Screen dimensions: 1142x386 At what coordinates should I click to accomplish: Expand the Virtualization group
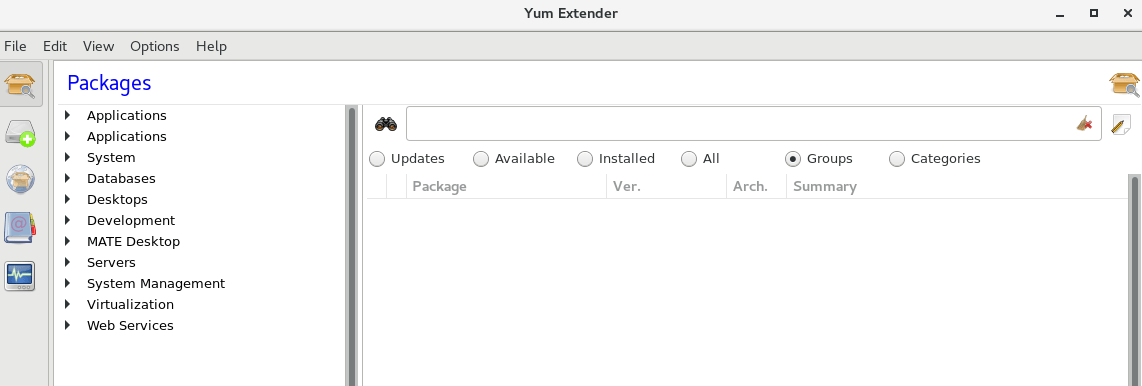pos(68,304)
